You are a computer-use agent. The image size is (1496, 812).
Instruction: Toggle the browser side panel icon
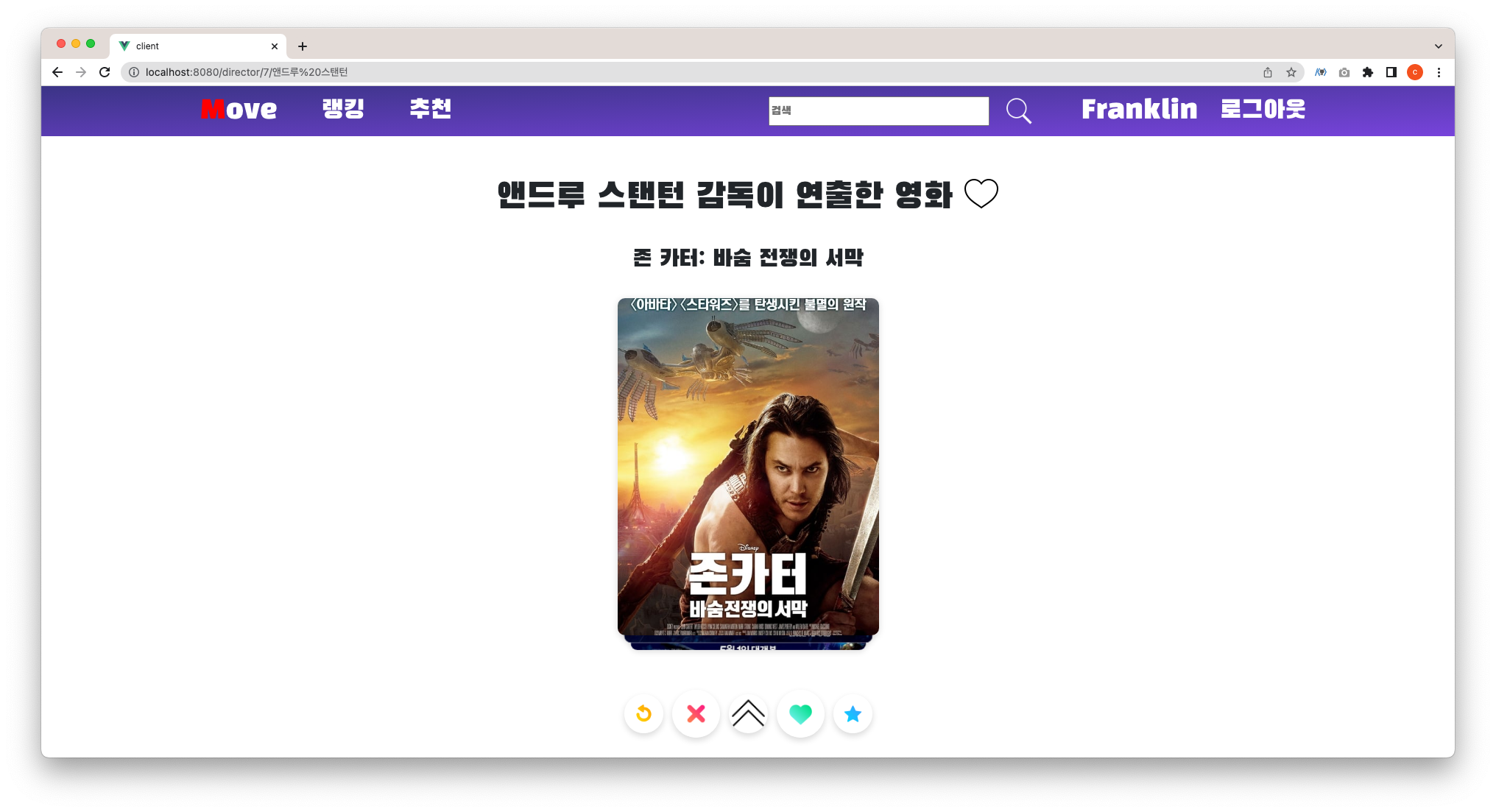(1391, 72)
